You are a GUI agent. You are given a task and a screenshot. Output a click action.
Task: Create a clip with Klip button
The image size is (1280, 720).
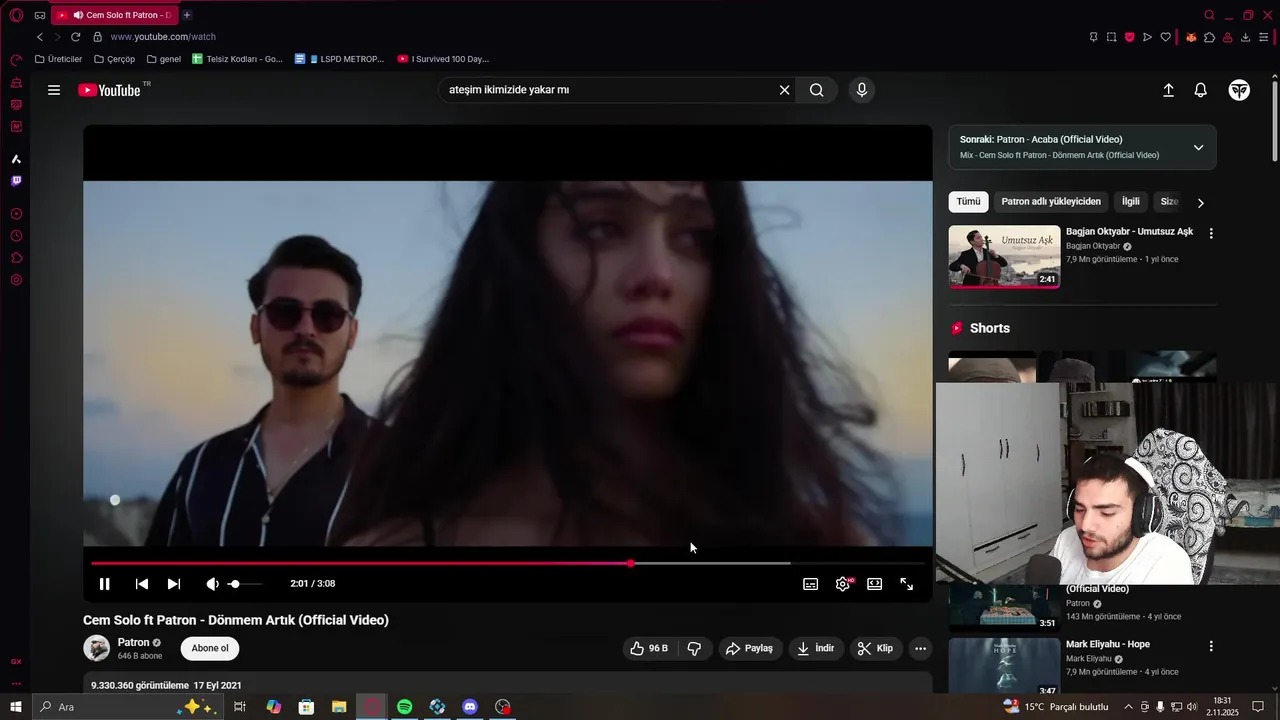875,648
